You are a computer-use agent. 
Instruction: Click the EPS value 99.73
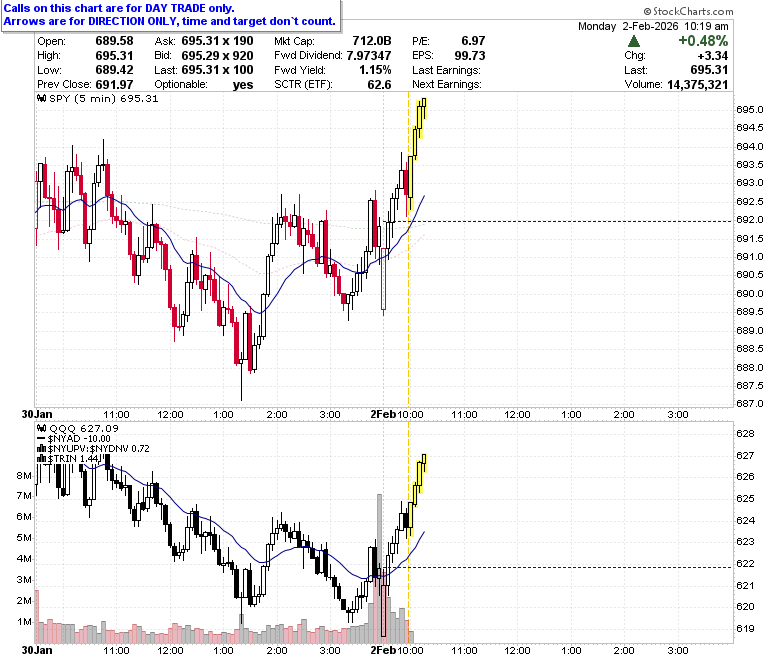pos(470,55)
